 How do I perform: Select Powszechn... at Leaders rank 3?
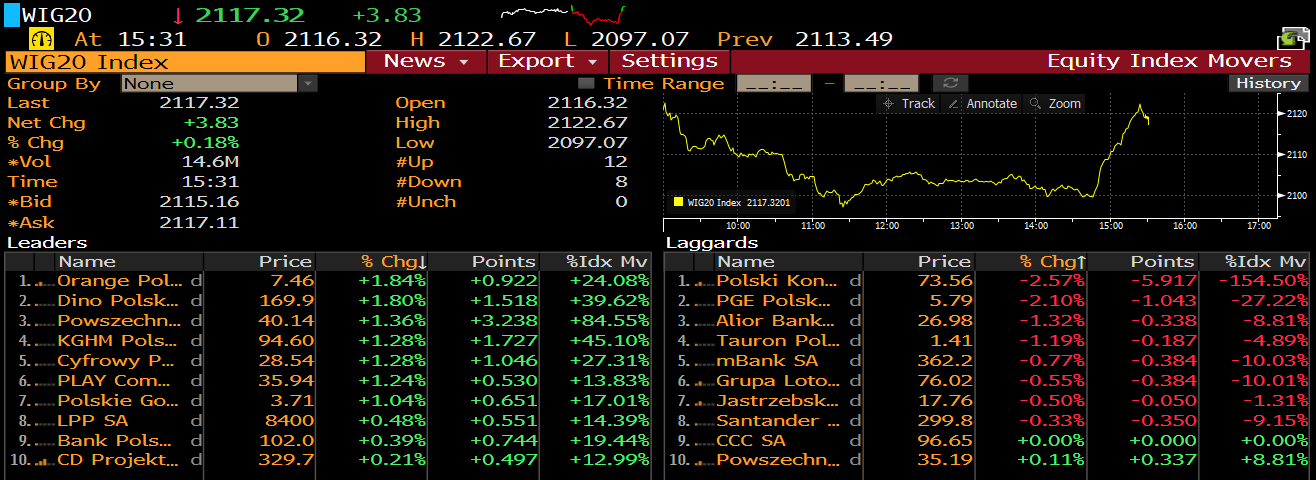pos(118,322)
